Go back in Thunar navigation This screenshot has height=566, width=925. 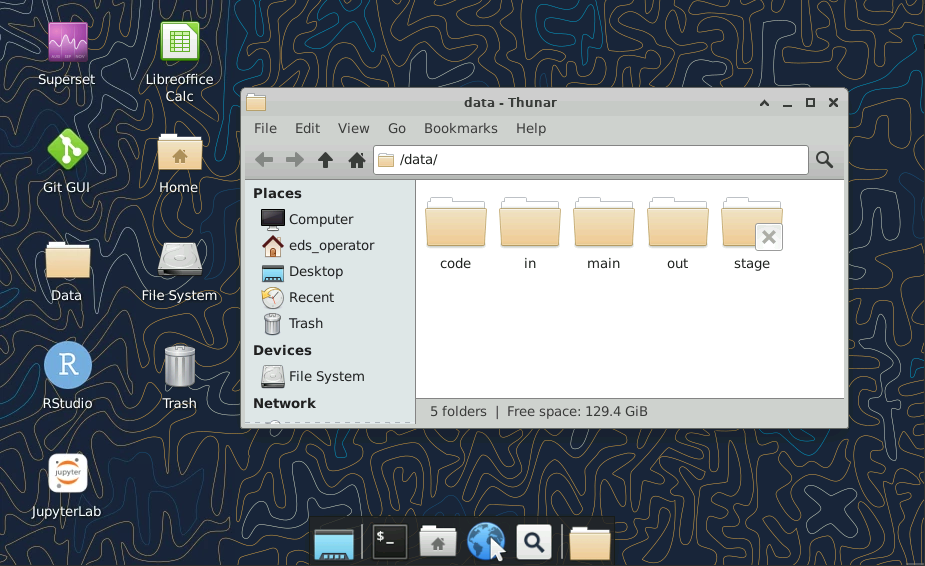(264, 159)
